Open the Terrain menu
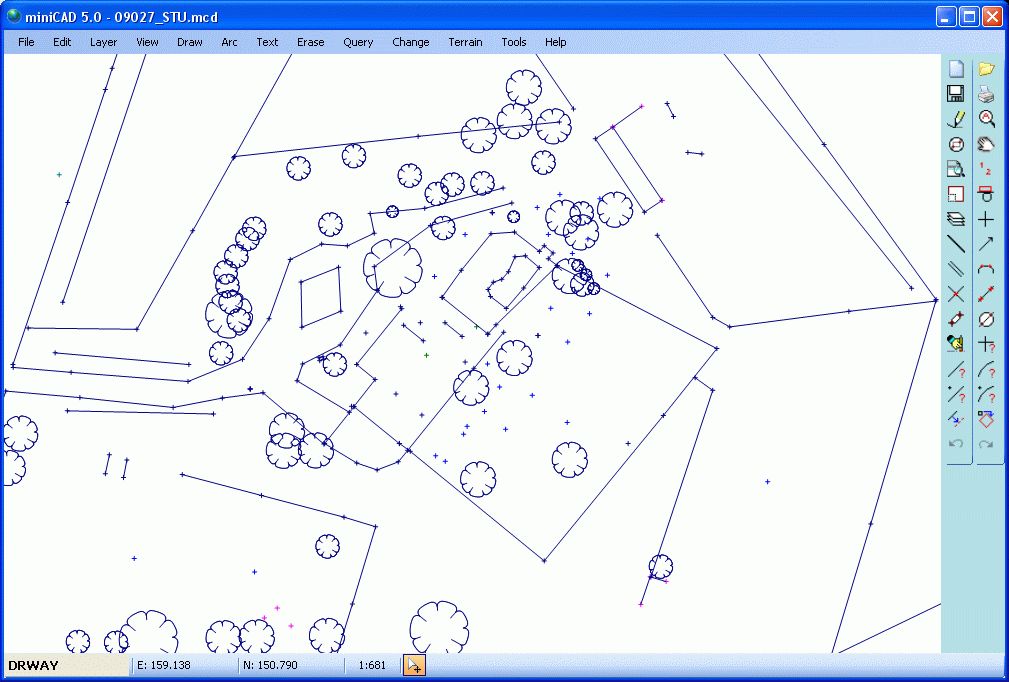The height and width of the screenshot is (682, 1009). click(465, 42)
